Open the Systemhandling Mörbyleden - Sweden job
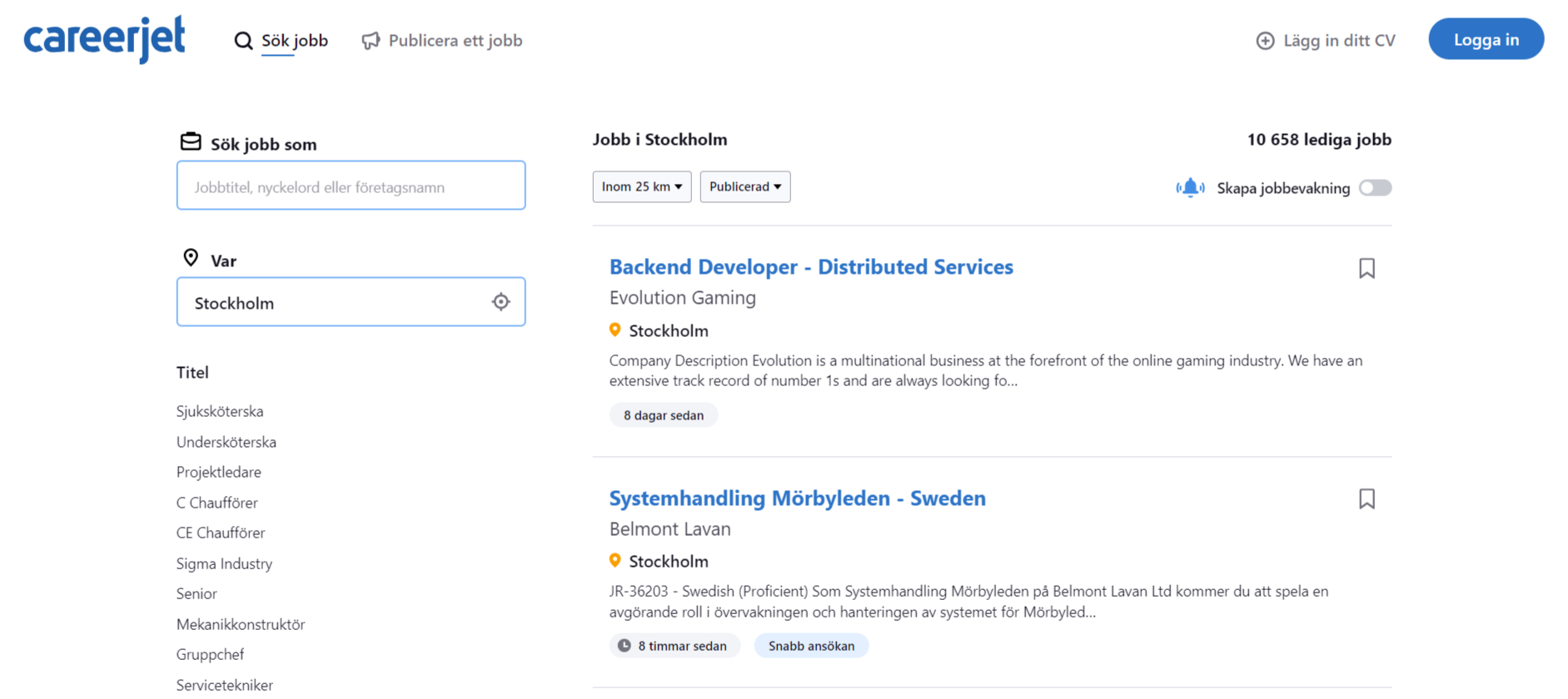The width and height of the screenshot is (1568, 699). (x=798, y=498)
